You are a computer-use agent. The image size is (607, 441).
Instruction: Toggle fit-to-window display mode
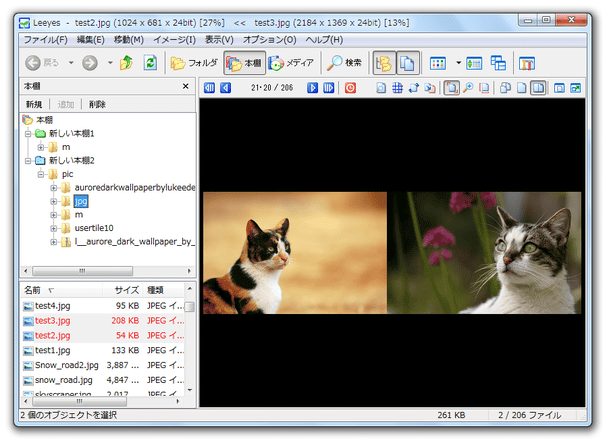451,88
